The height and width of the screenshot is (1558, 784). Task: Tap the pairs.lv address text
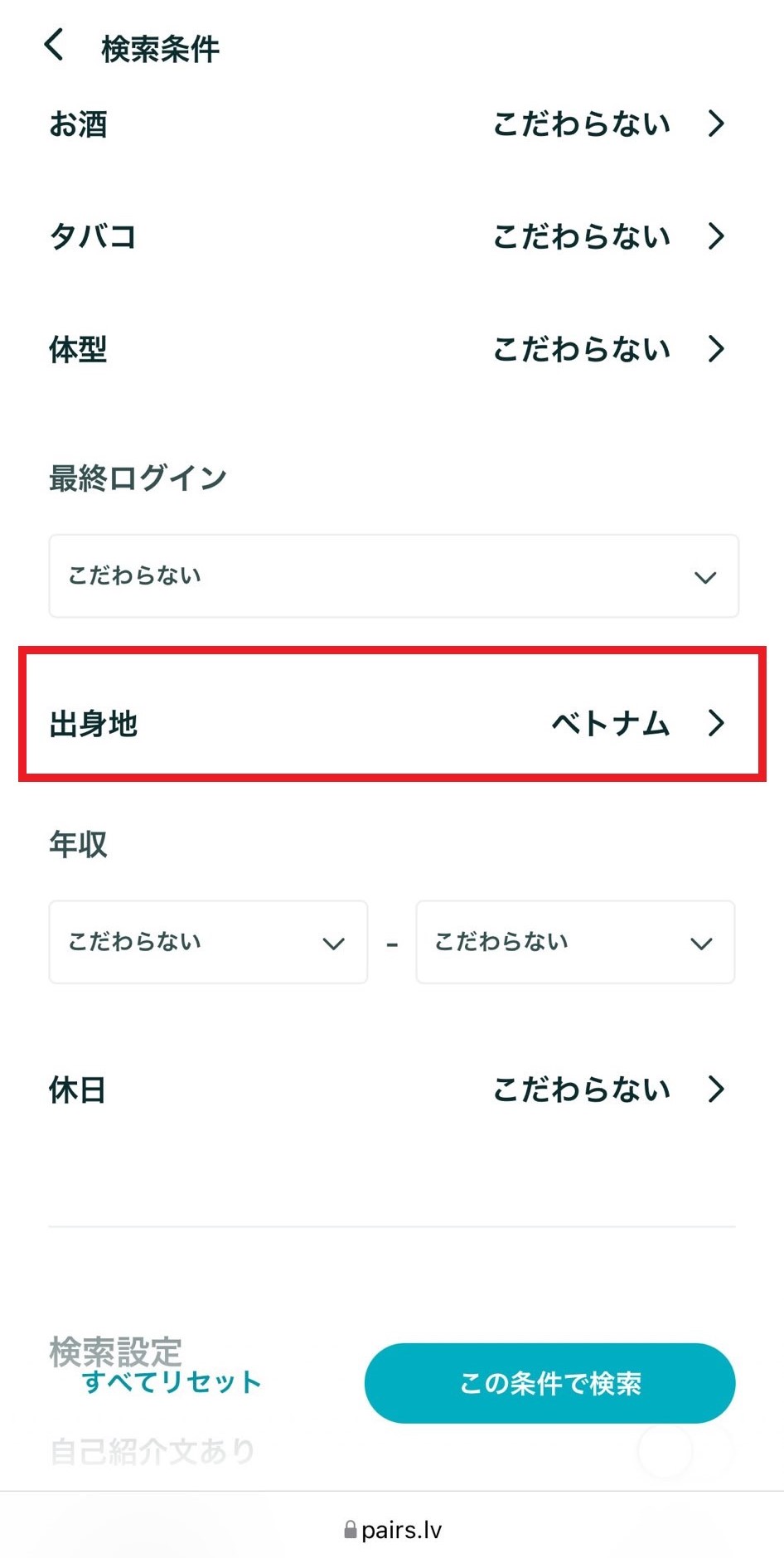402,1530
